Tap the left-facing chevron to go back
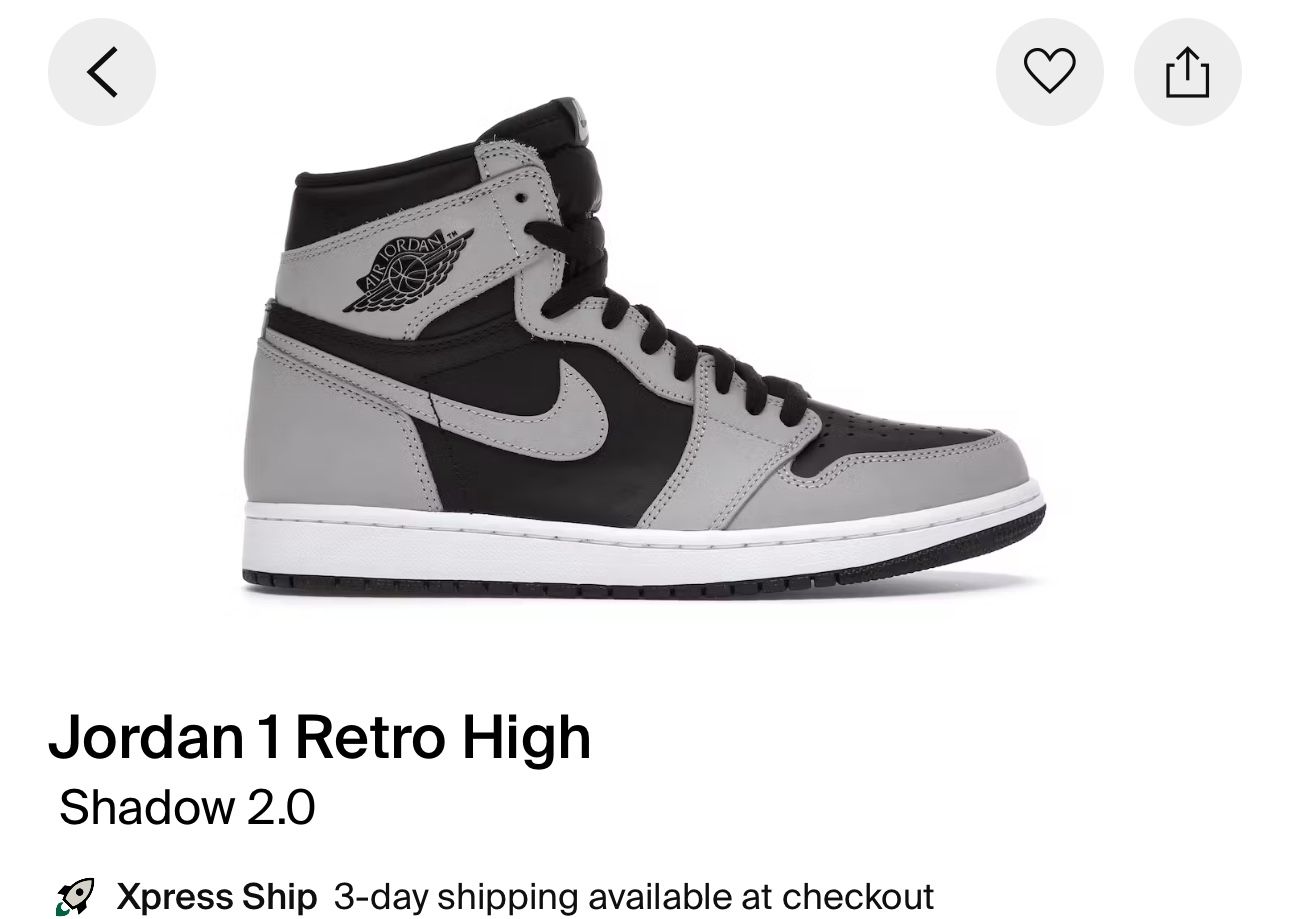Image resolution: width=1290 pixels, height=919 pixels. coord(102,72)
